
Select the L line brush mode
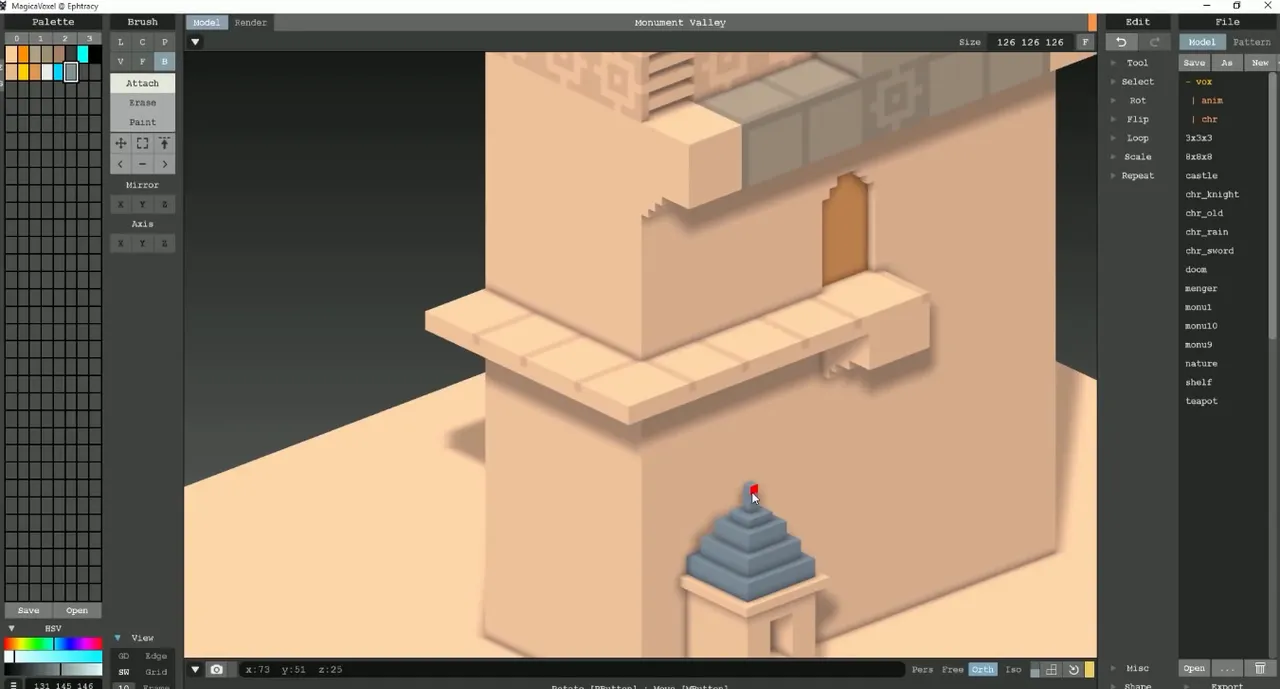click(120, 42)
